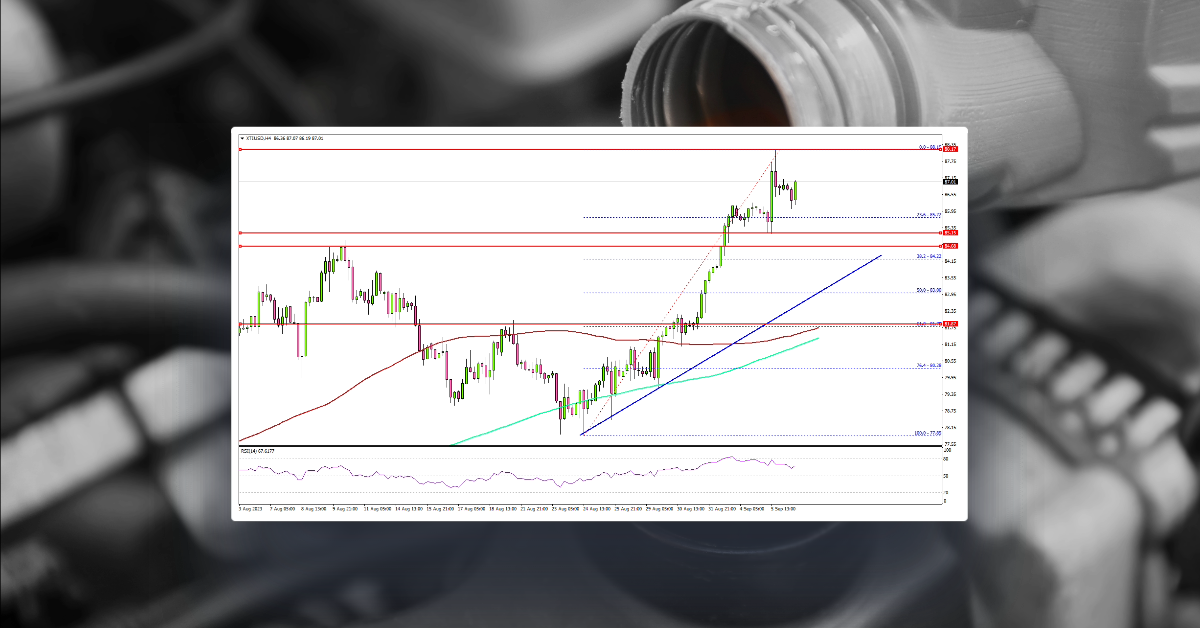The width and height of the screenshot is (1200, 628).
Task: Expand the chart symbol dropdown arrow beside XTIUSD,H4
Action: [242, 140]
